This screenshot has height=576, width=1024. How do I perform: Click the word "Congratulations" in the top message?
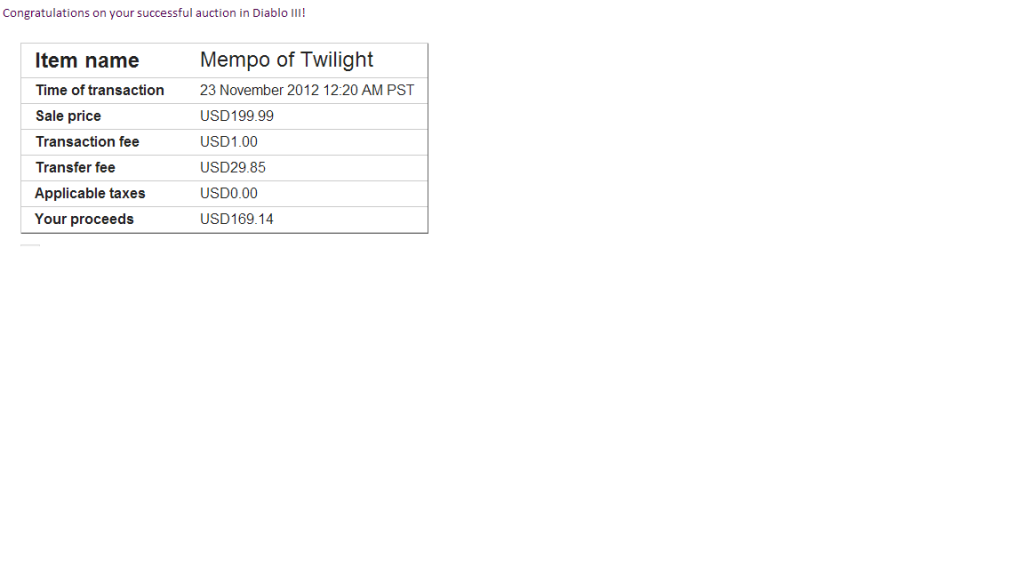44,13
